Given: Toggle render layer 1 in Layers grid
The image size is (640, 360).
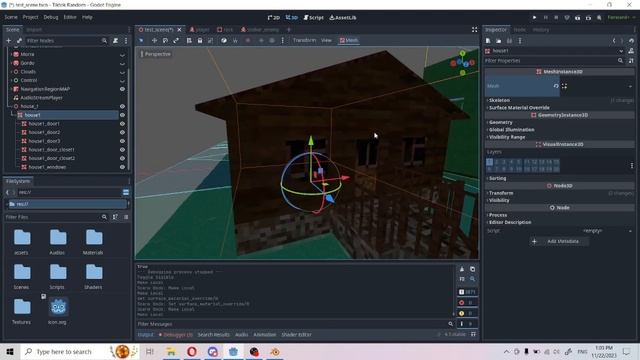Looking at the screenshot, I should 489,162.
